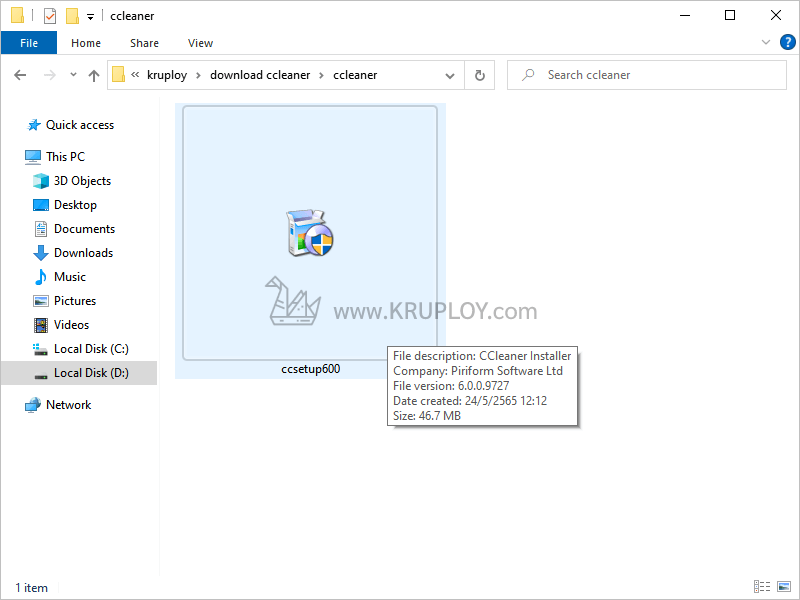Click the ccsetup600 file name
Viewport: 800px width, 600px height.
tap(310, 369)
